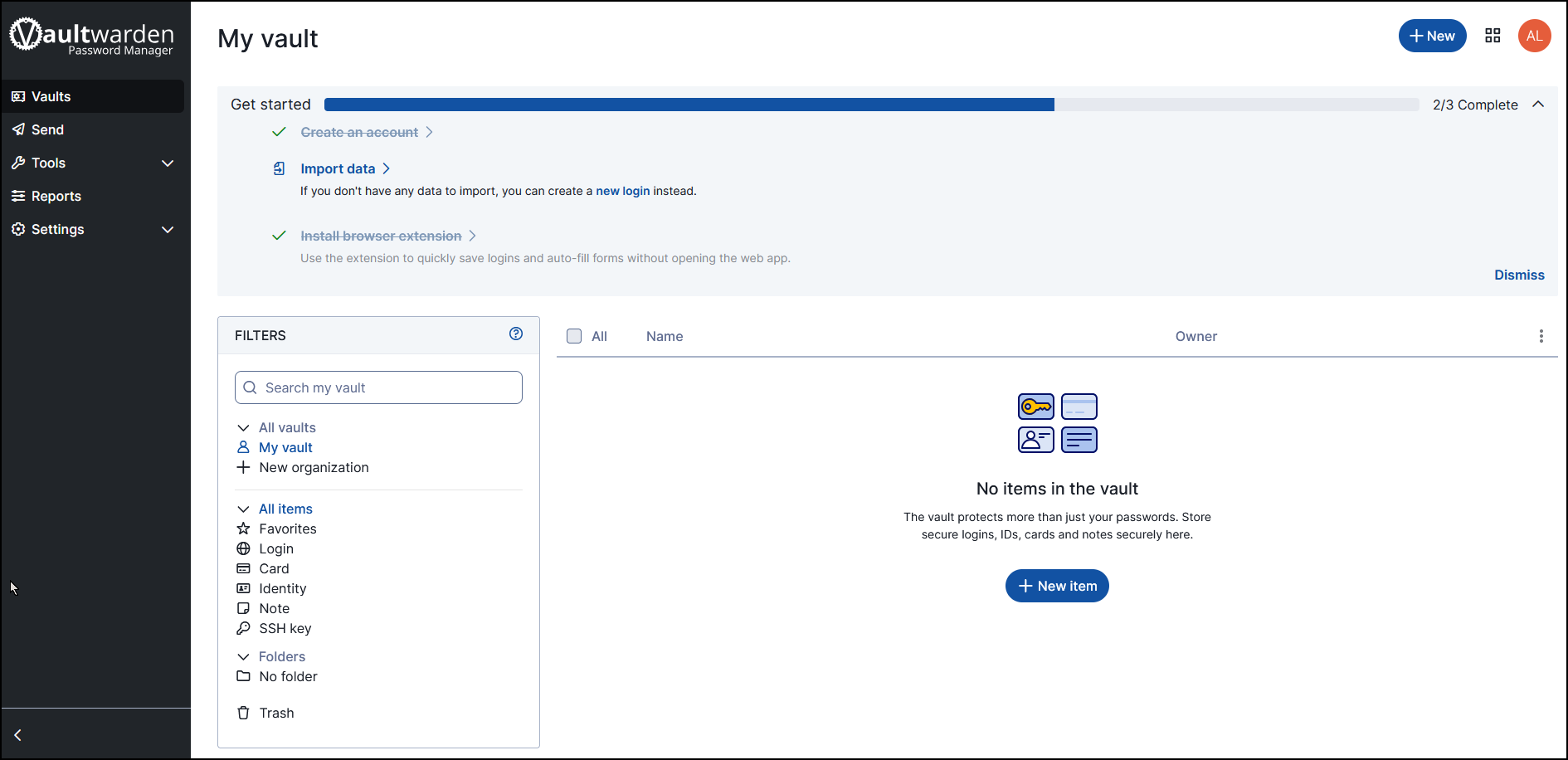This screenshot has width=1568, height=760.
Task: Click the Get started progress bar
Action: [x=871, y=105]
